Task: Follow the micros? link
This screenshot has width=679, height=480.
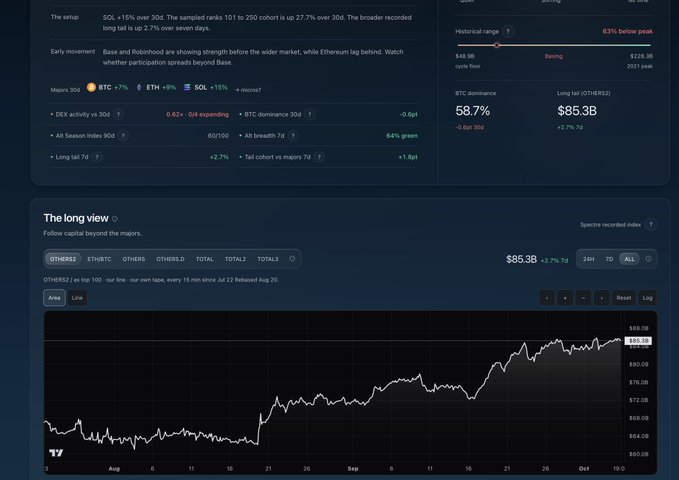Action: coord(248,90)
